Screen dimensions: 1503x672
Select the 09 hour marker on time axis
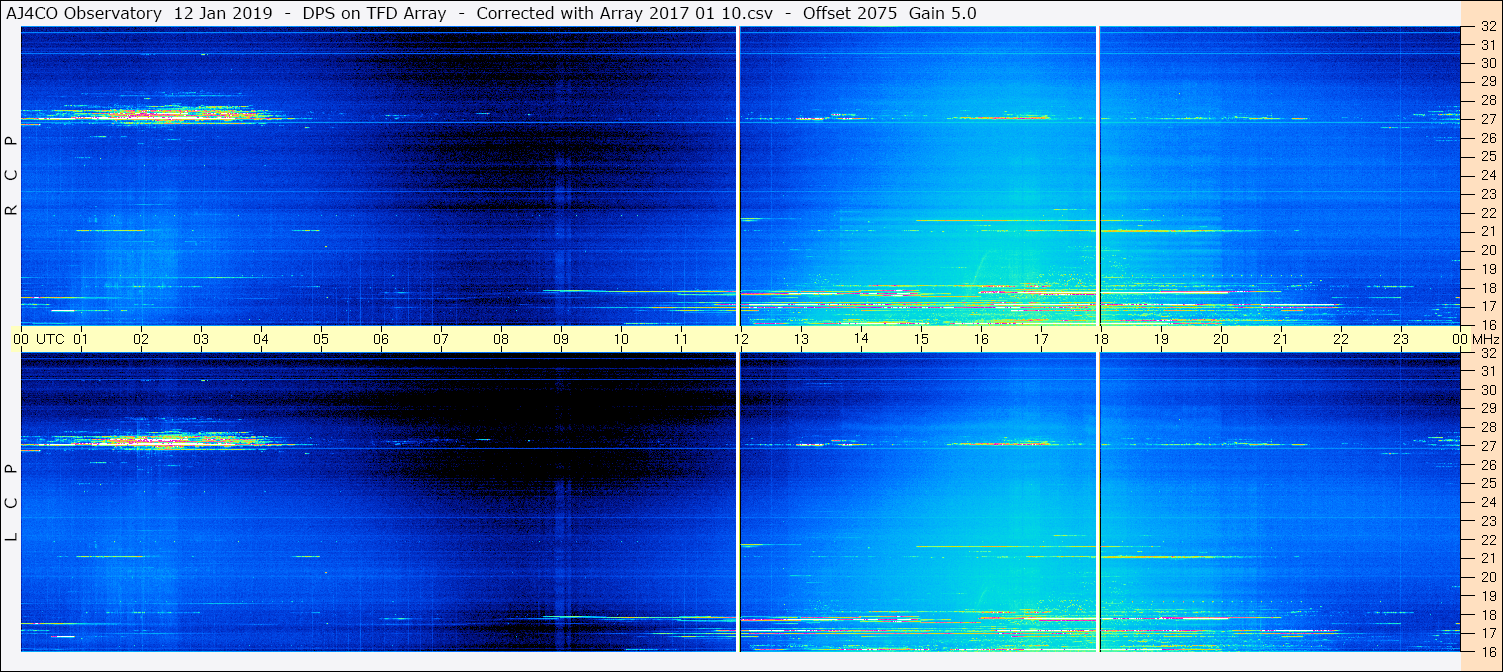[x=561, y=339]
